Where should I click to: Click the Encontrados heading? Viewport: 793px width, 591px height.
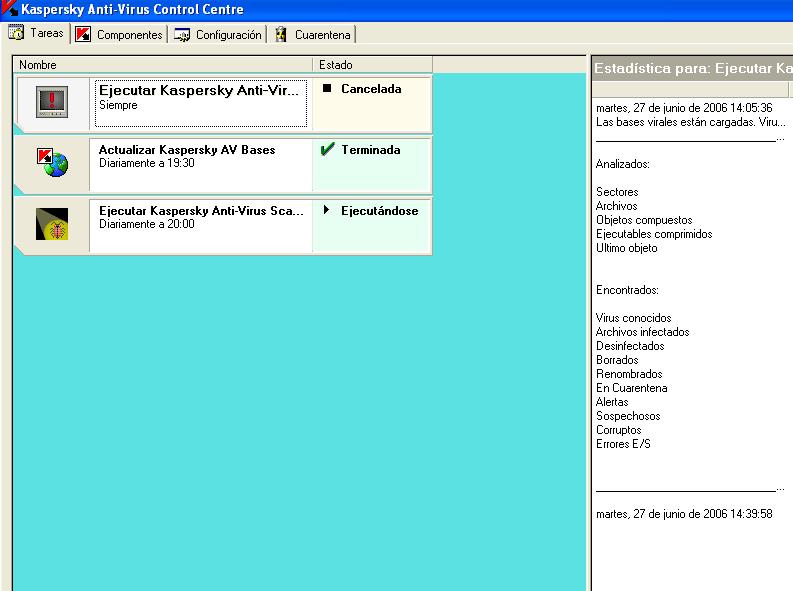[627, 290]
